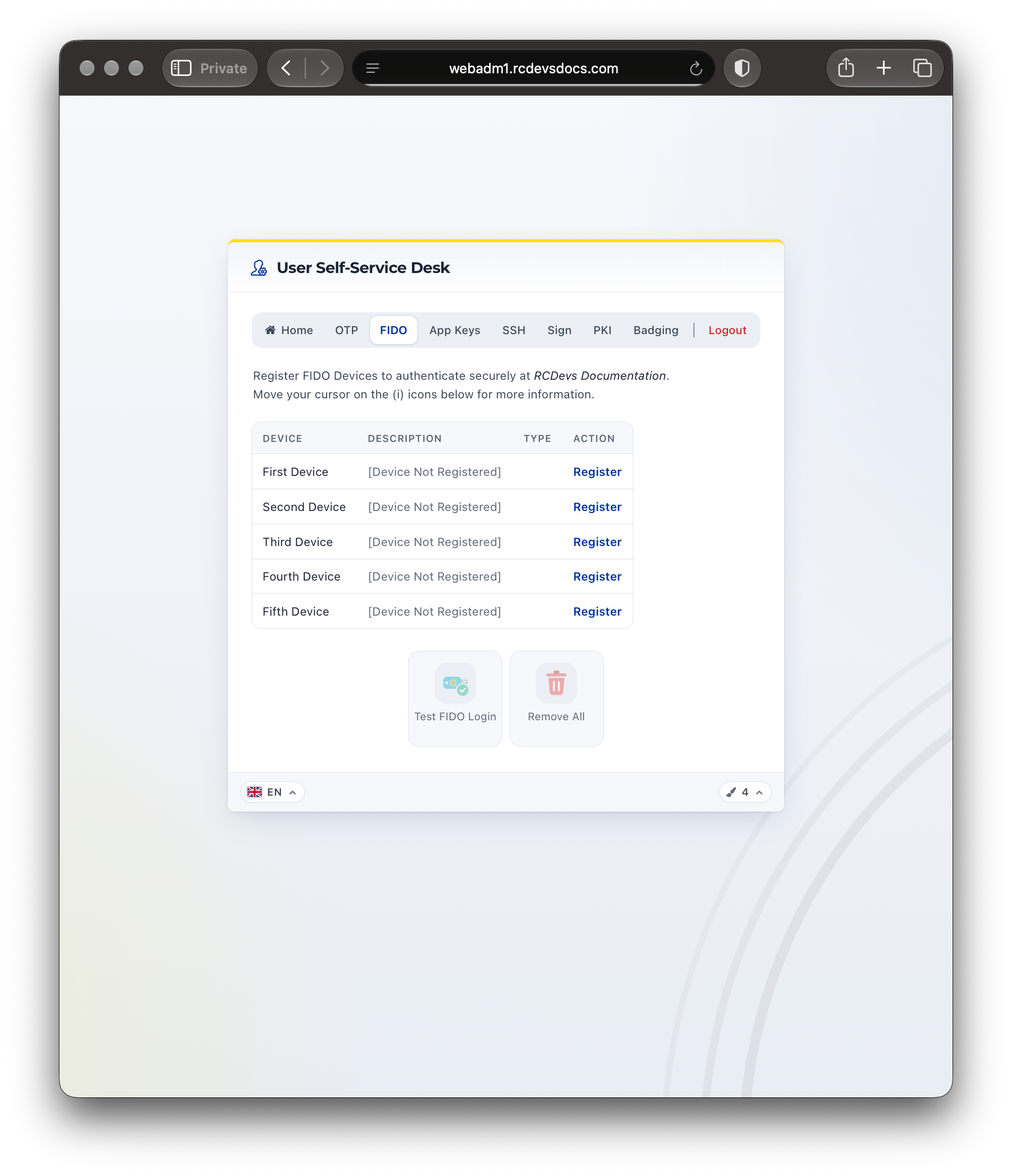
Task: Open a new tab with the plus icon
Action: 883,68
